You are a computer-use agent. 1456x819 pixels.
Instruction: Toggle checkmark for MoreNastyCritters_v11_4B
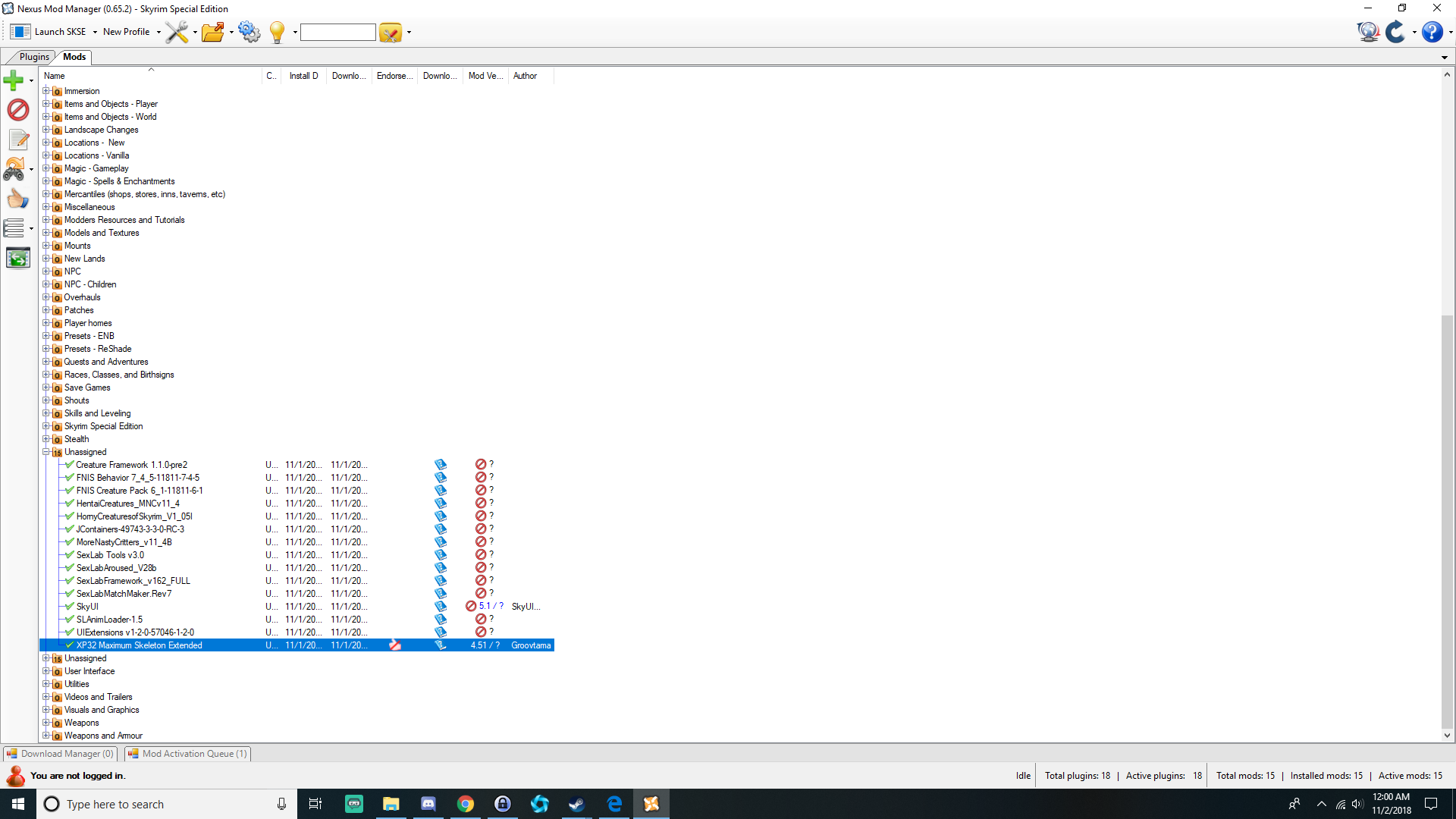[70, 542]
